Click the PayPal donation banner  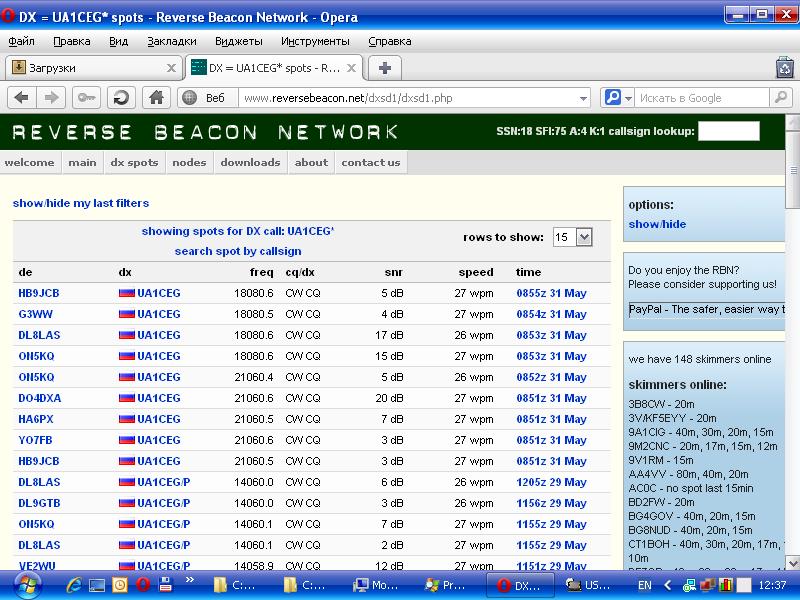tap(707, 309)
